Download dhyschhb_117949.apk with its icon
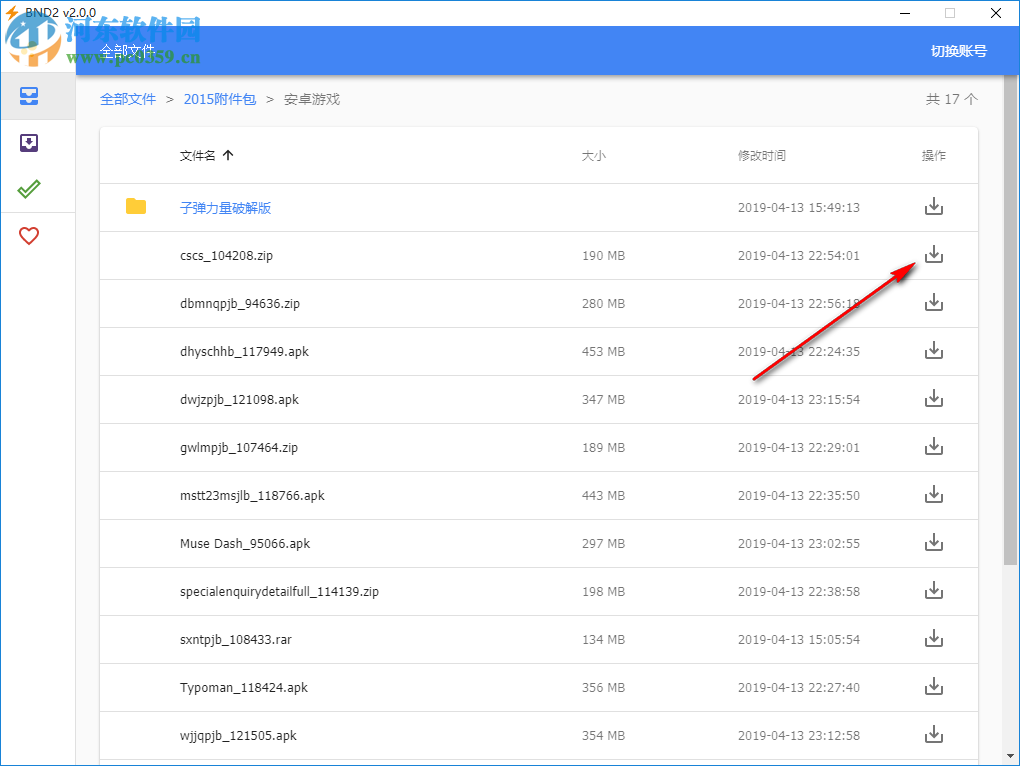Screen dimensions: 1020x766 tap(933, 350)
